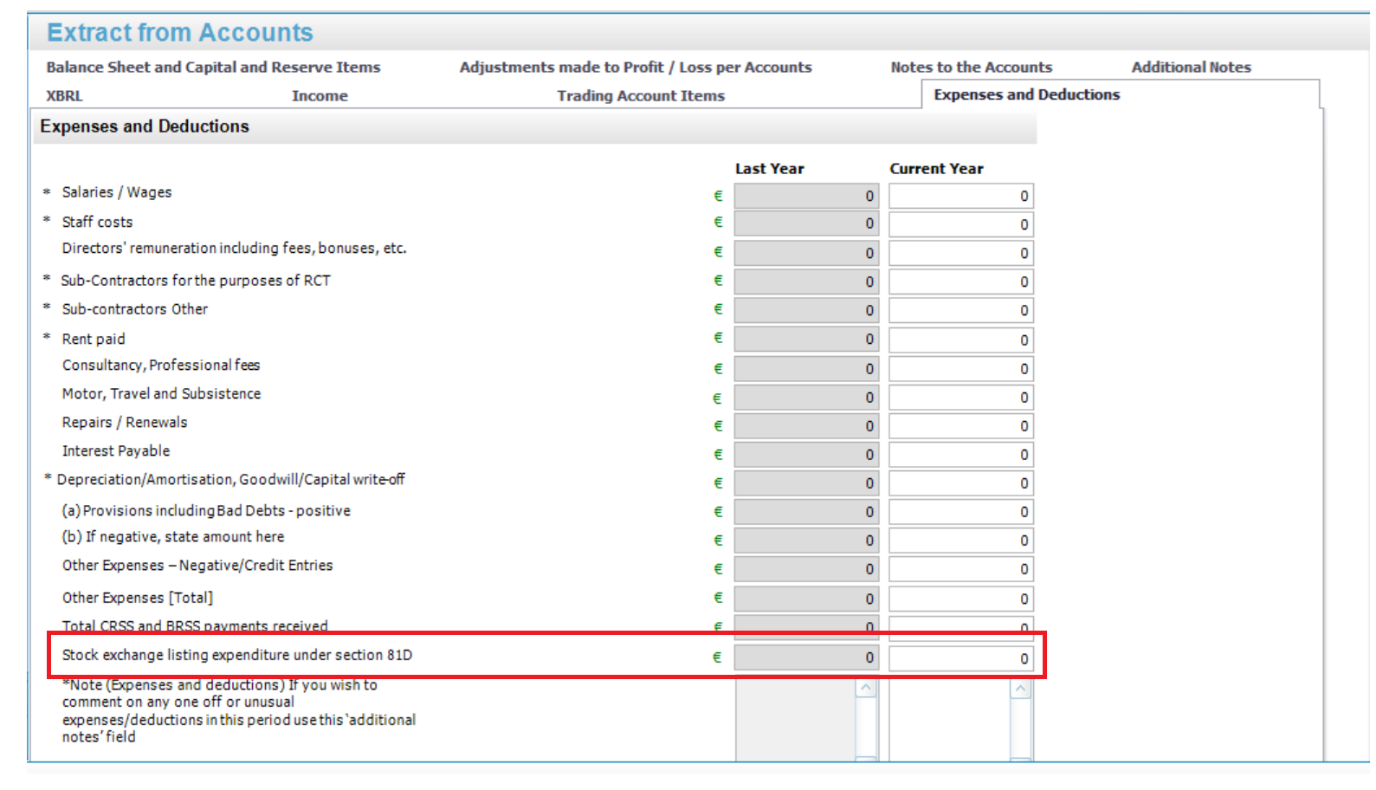Screen dimensions: 1376x790
Task: Click Last Year Other Expenses [Total] field
Action: coord(806,599)
